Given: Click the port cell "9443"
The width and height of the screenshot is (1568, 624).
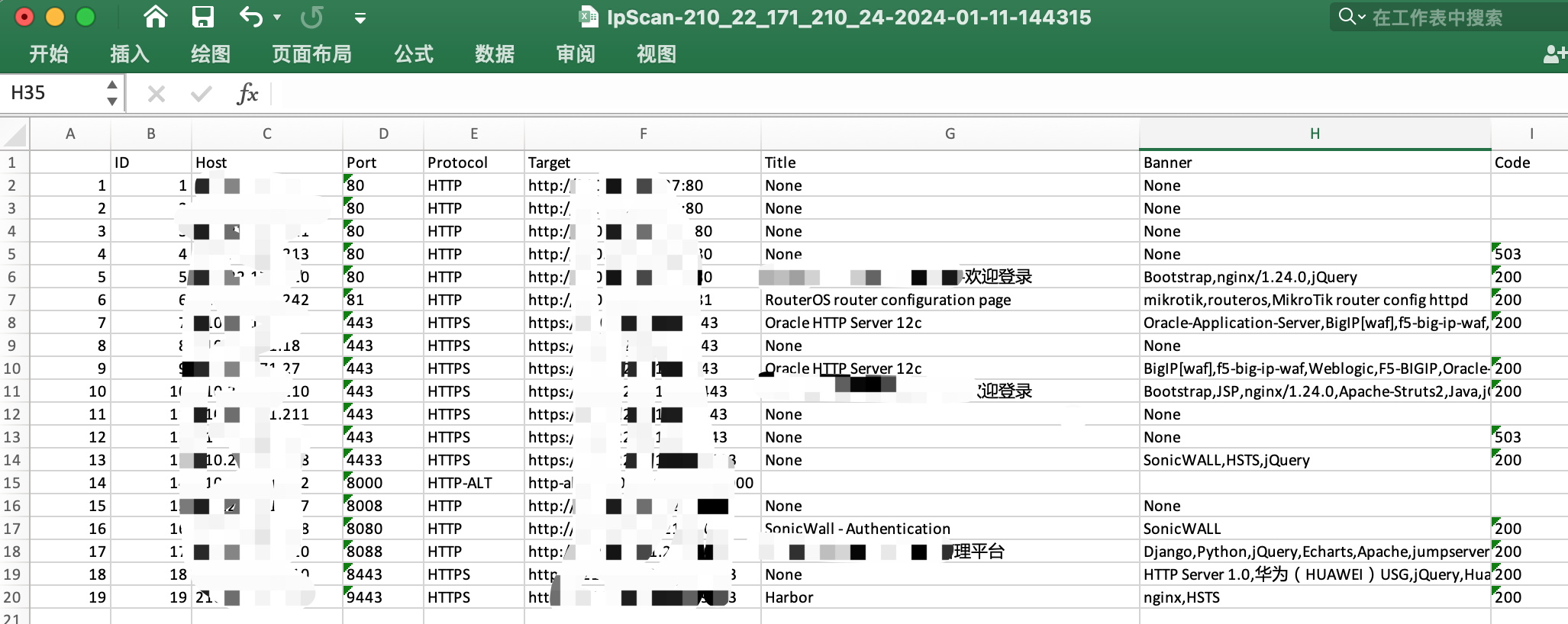Looking at the screenshot, I should coord(383,597).
